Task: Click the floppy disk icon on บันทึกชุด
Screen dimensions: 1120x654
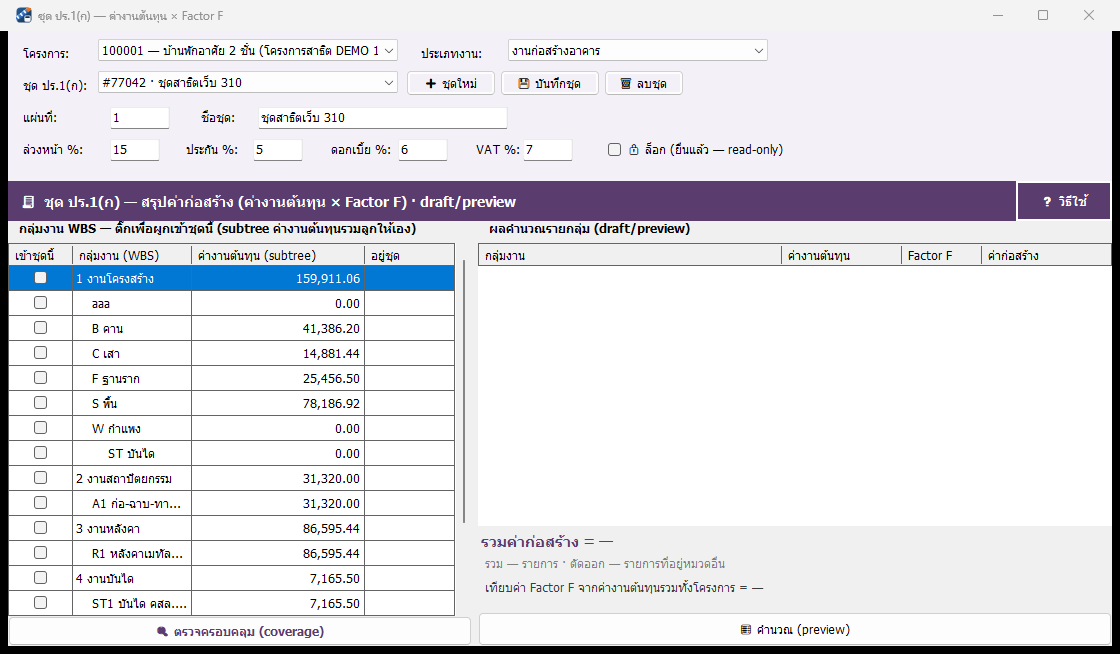Action: point(524,84)
